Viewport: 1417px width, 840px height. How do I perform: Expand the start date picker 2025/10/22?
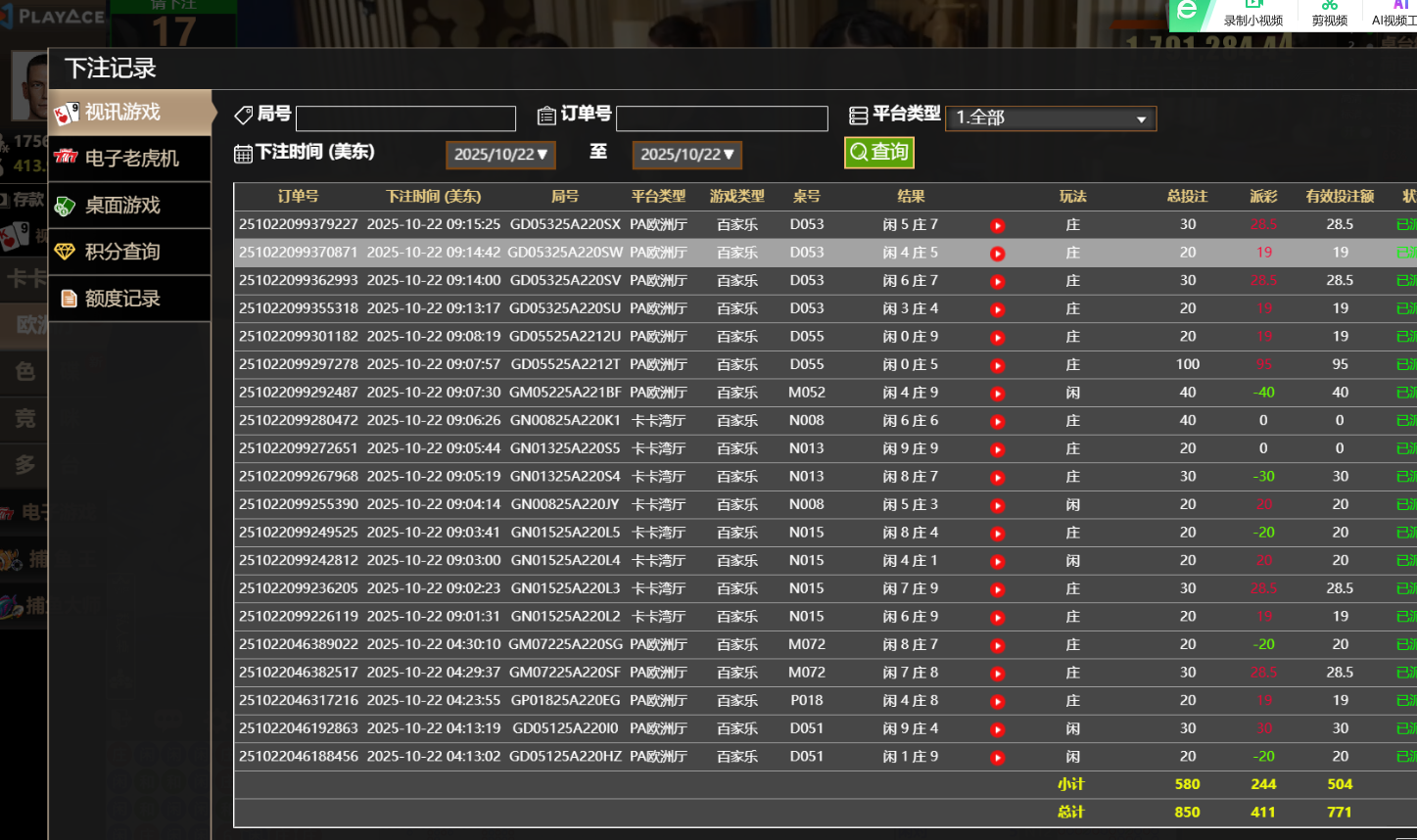pyautogui.click(x=500, y=155)
